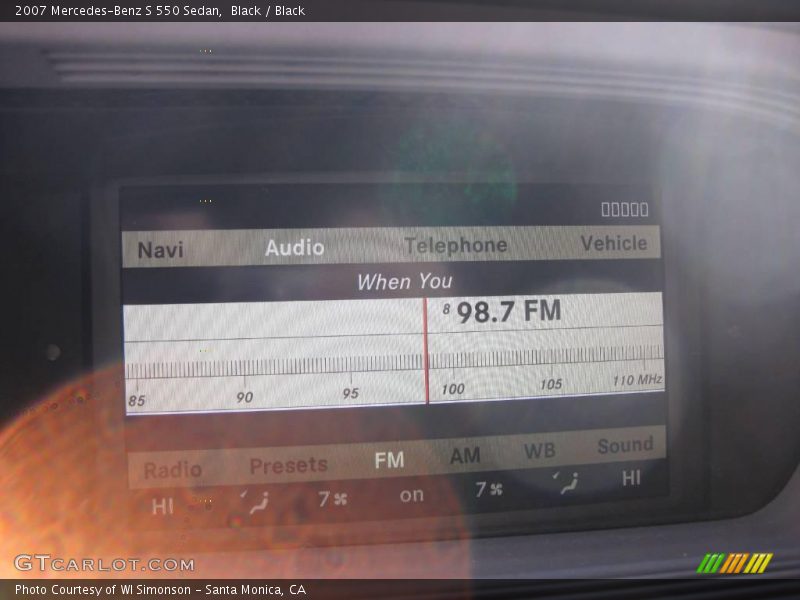Click the colored striped logo icon

(x=734, y=563)
